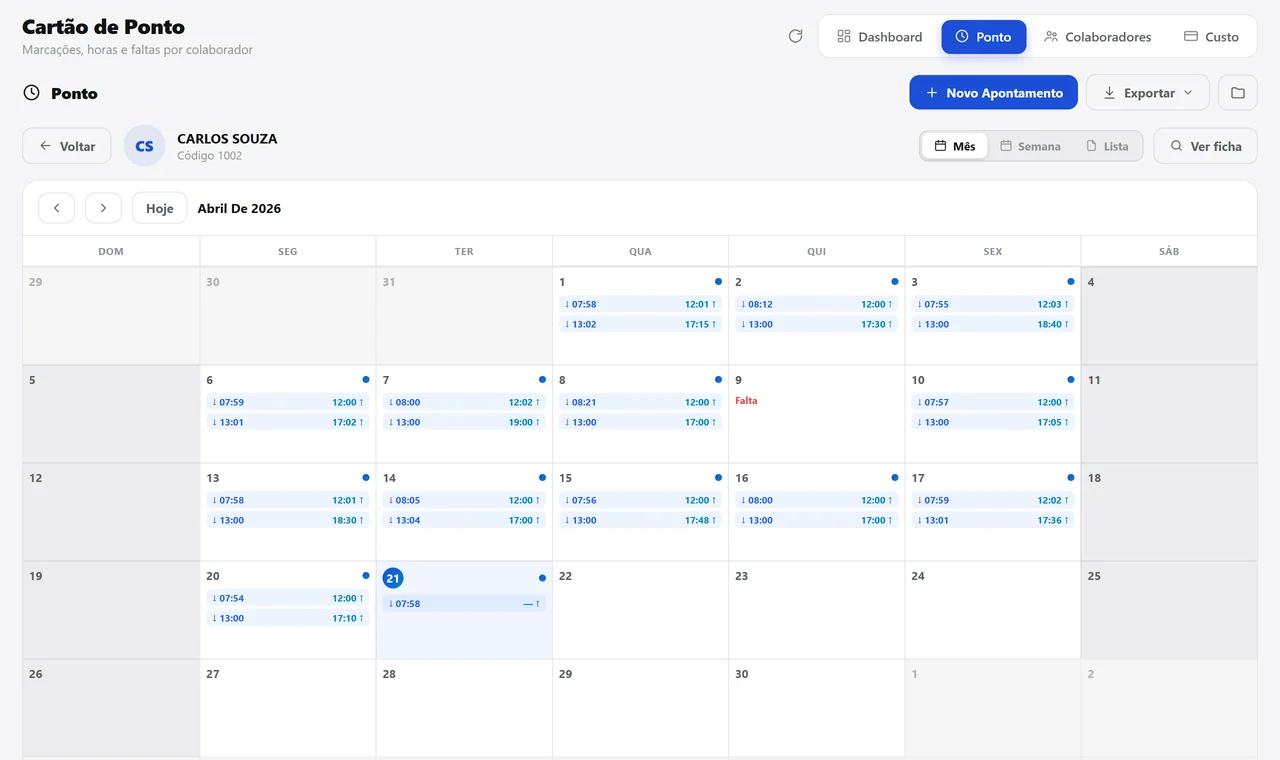Select the Ponto tab
The width and height of the screenshot is (1280, 760).
tap(984, 37)
